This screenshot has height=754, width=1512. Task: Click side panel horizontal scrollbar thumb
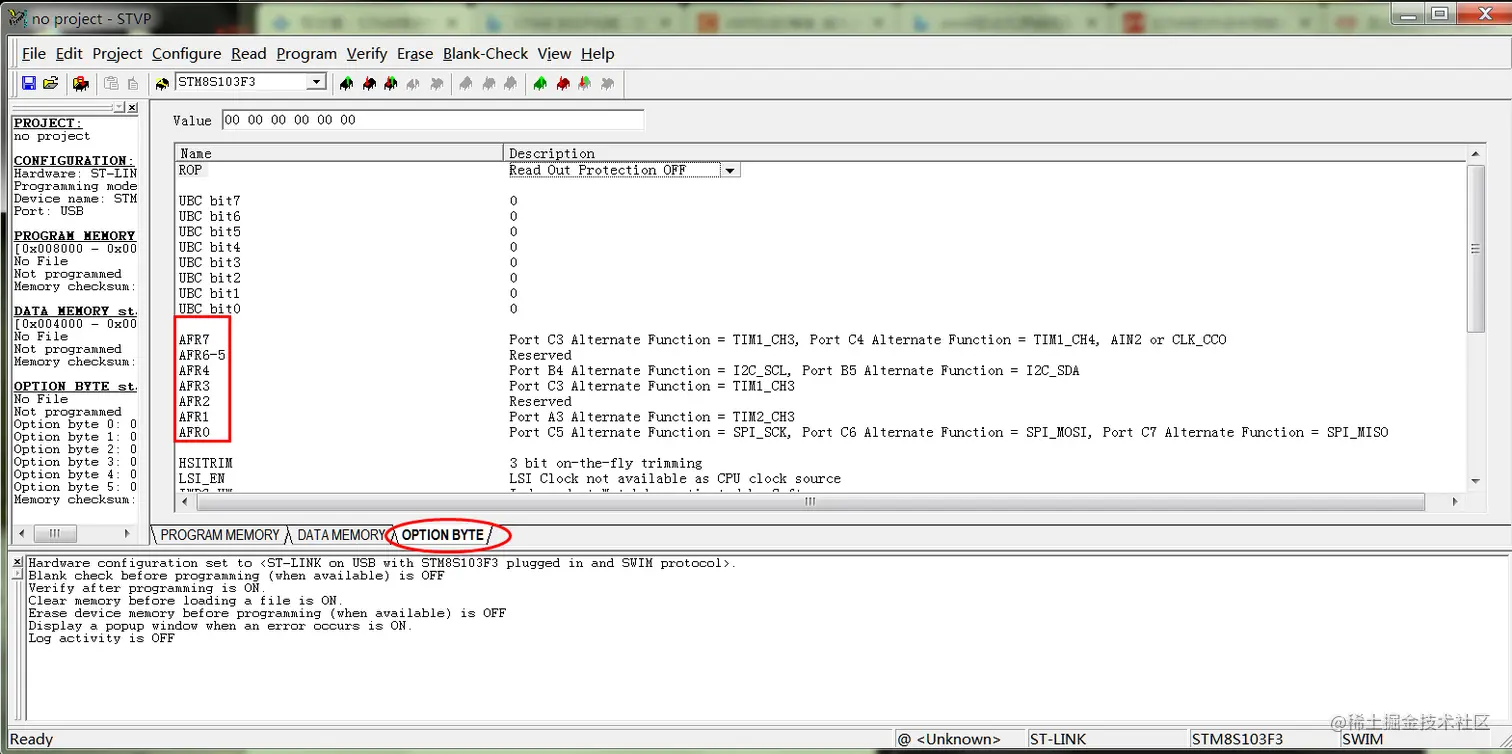click(x=56, y=533)
